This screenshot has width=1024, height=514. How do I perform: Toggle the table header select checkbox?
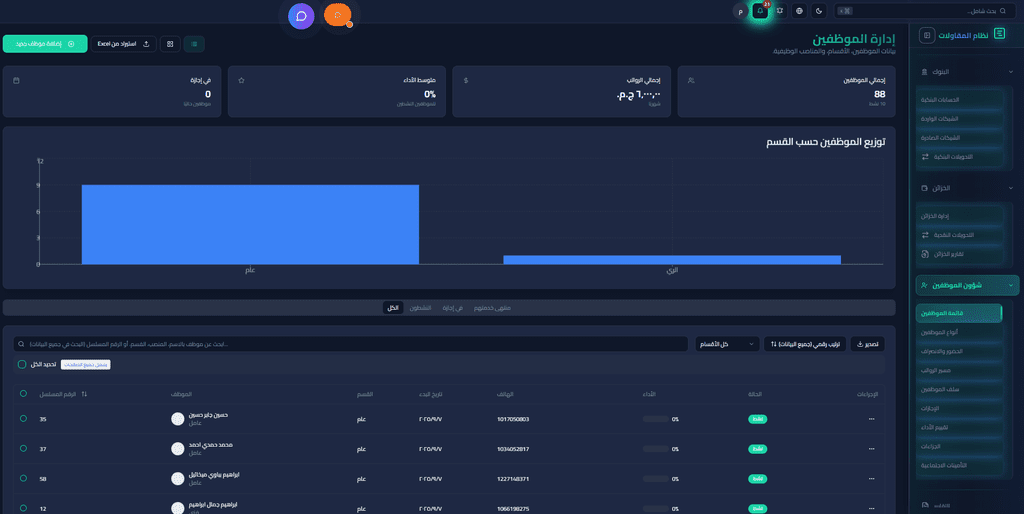pyautogui.click(x=24, y=394)
